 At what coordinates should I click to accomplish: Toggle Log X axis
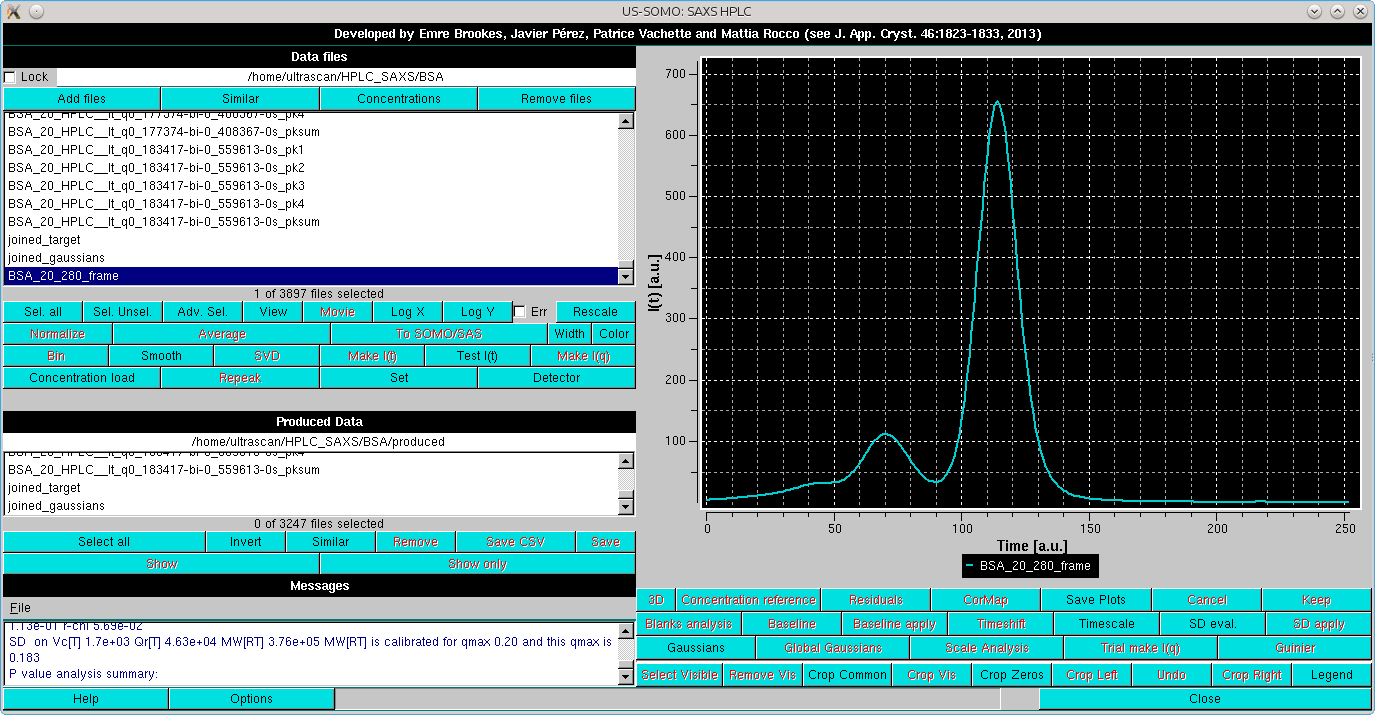point(407,312)
